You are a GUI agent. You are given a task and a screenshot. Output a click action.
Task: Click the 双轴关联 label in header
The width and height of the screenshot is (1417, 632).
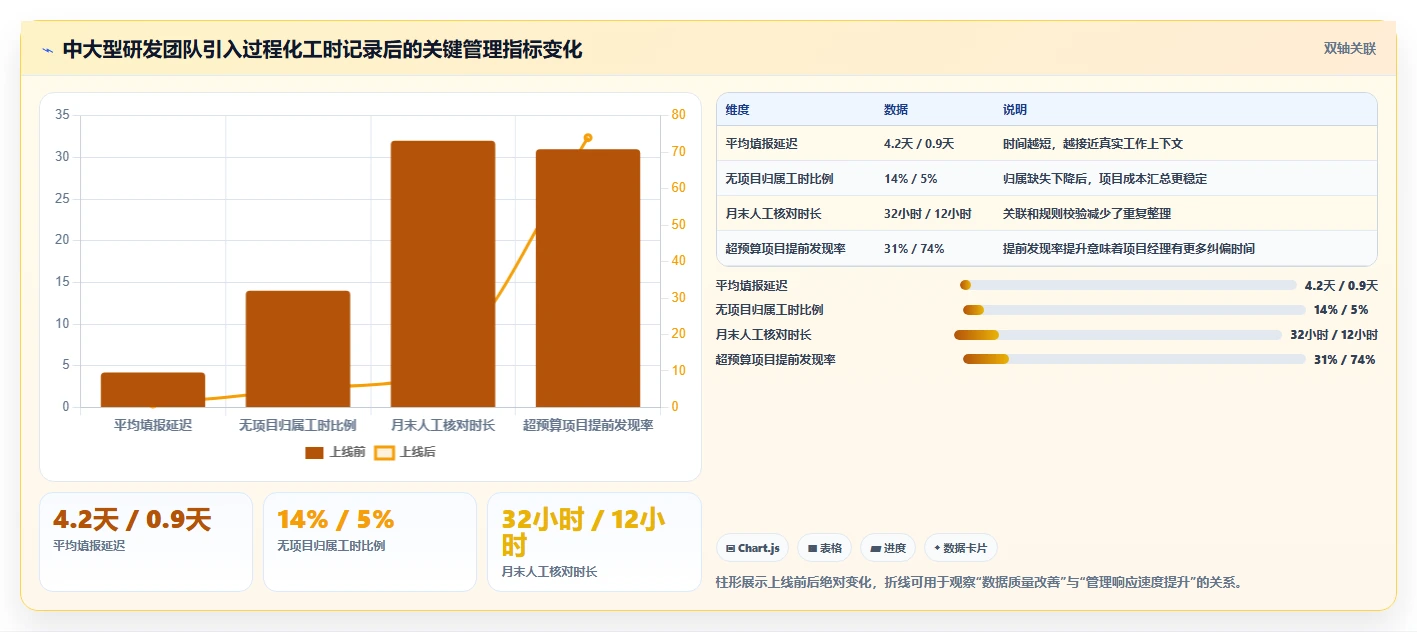click(x=1350, y=49)
